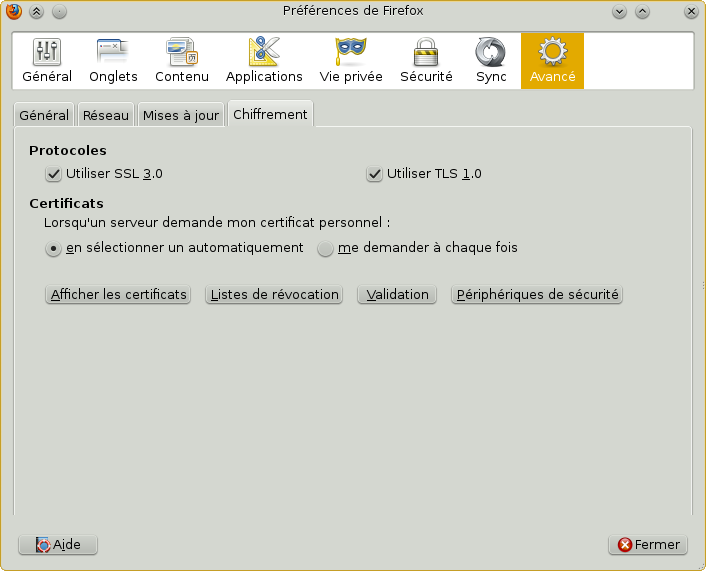The height and width of the screenshot is (571, 706).
Task: Close the window using the title bar X
Action: [691, 11]
